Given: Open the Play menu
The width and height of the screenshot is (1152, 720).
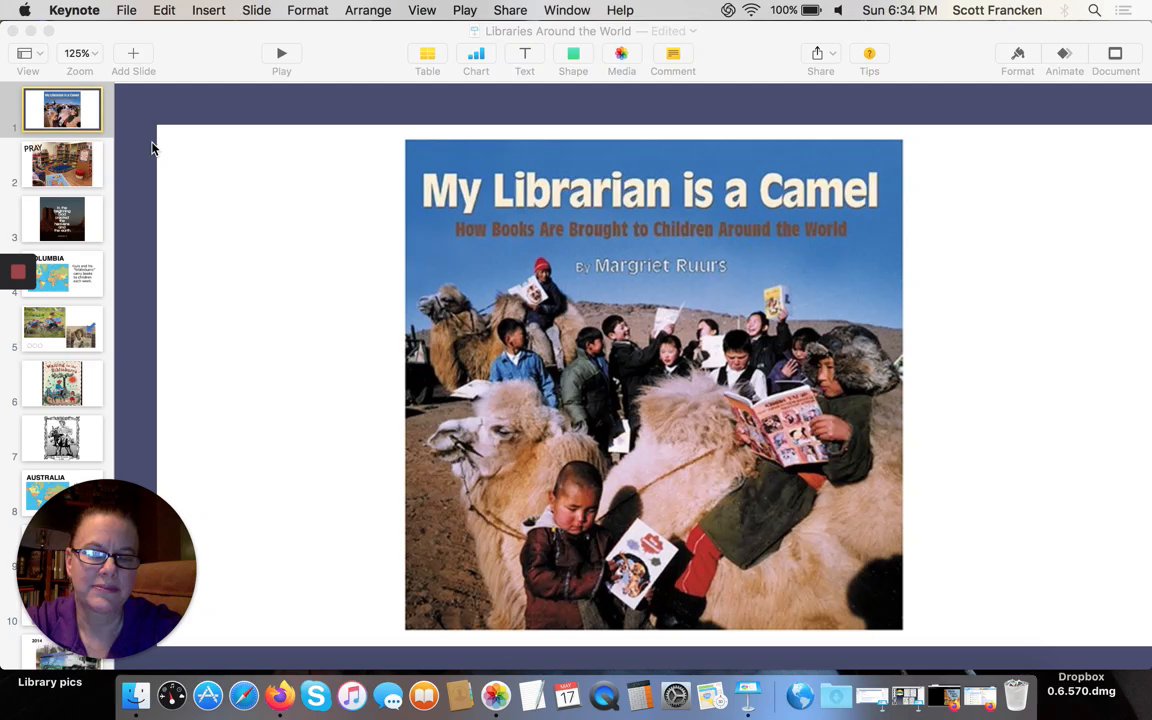Looking at the screenshot, I should click(464, 10).
